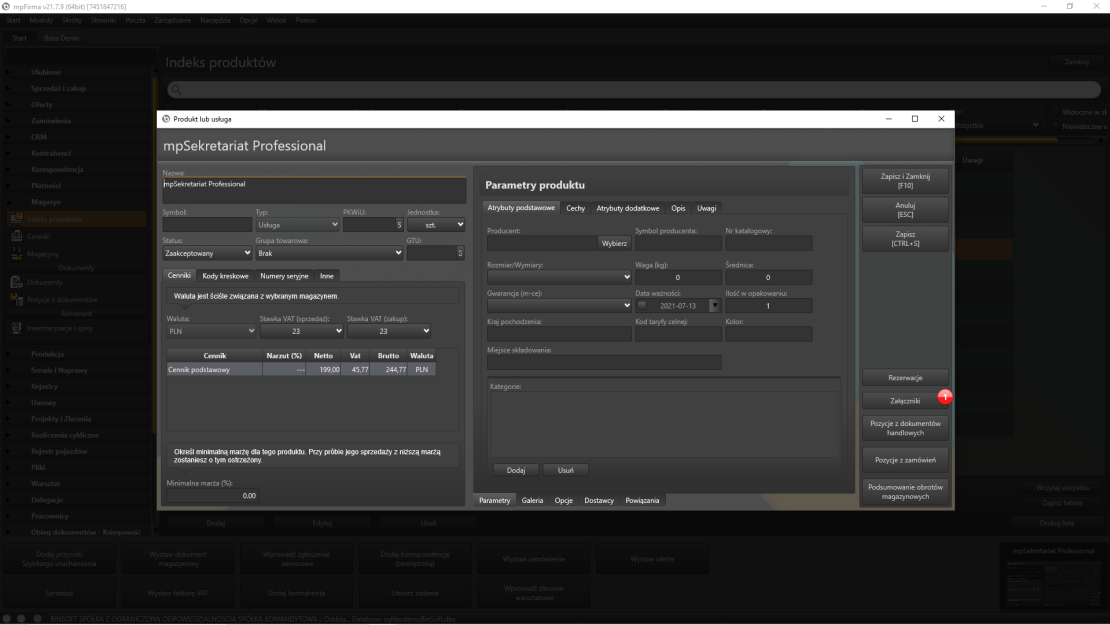Image resolution: width=1110 pixels, height=625 pixels.
Task: Click the product thumbnail preview in background
Action: (x=1053, y=583)
